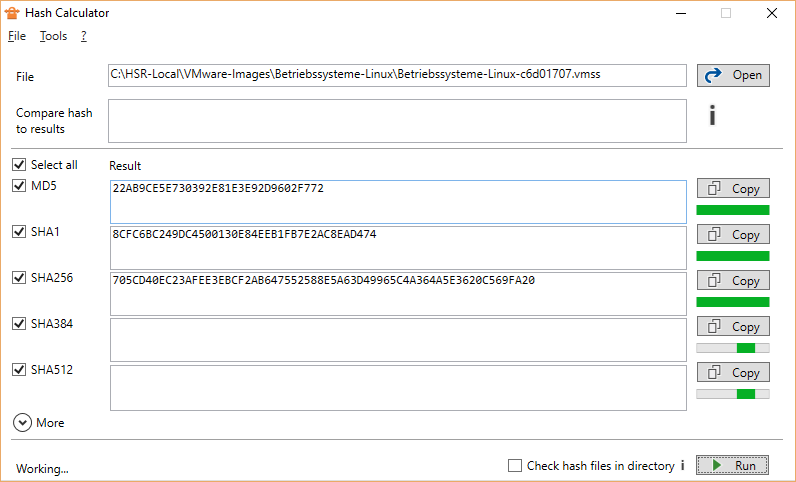Copy the SHA1 hash result
Viewport: 796px width, 482px height.
pos(733,235)
